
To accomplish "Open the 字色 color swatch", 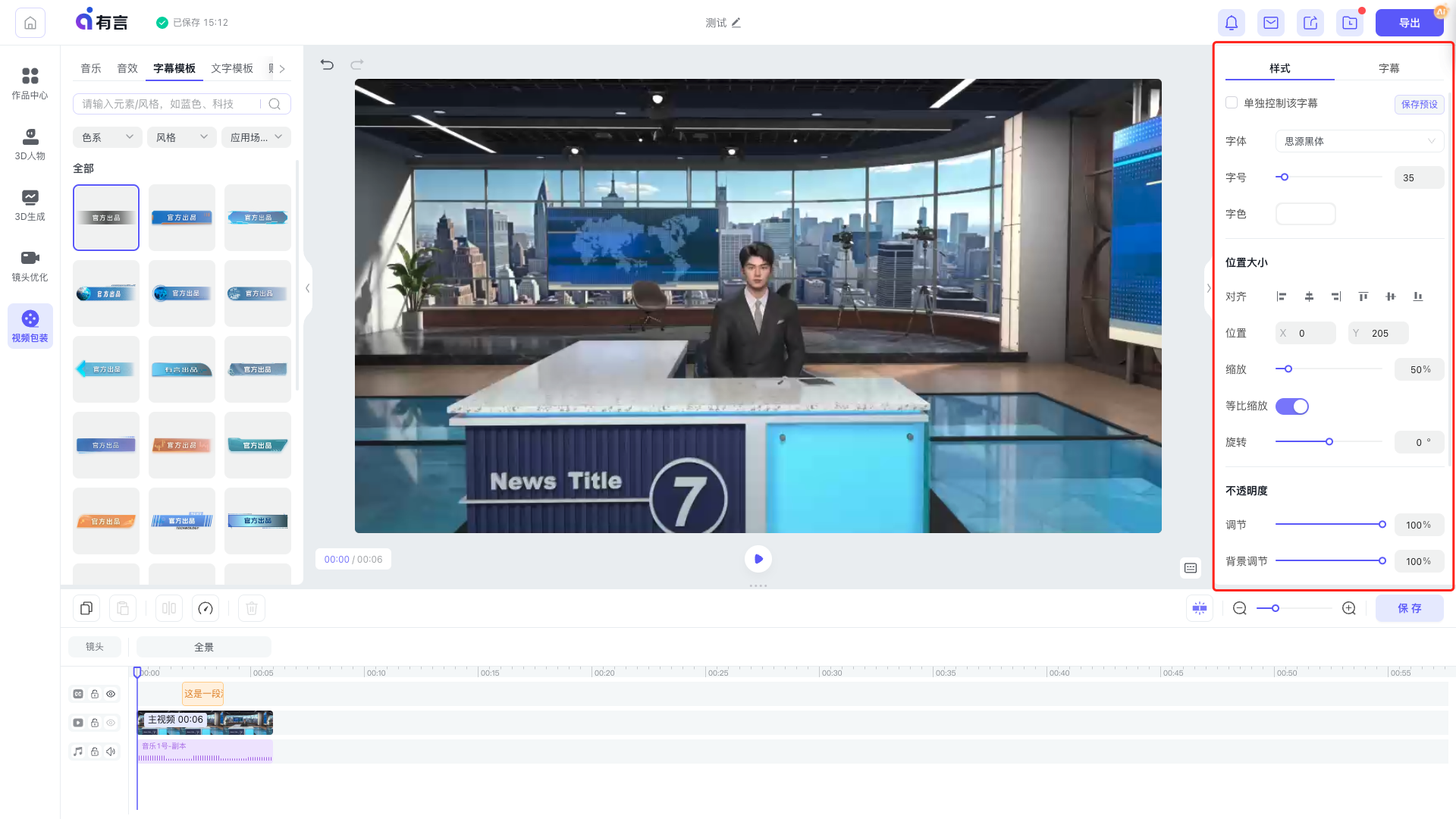I will (x=1306, y=214).
